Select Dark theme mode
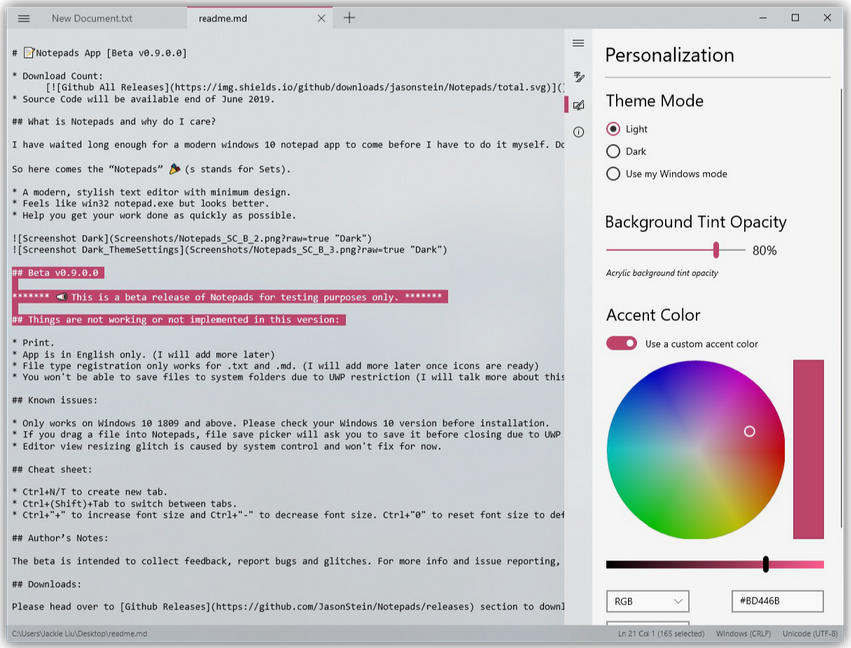The height and width of the screenshot is (648, 851). pyautogui.click(x=626, y=151)
